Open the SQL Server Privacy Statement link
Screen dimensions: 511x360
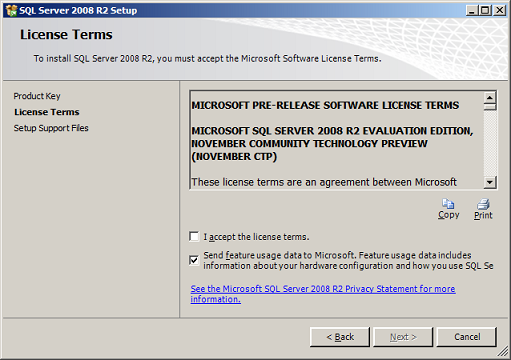[x=323, y=294]
